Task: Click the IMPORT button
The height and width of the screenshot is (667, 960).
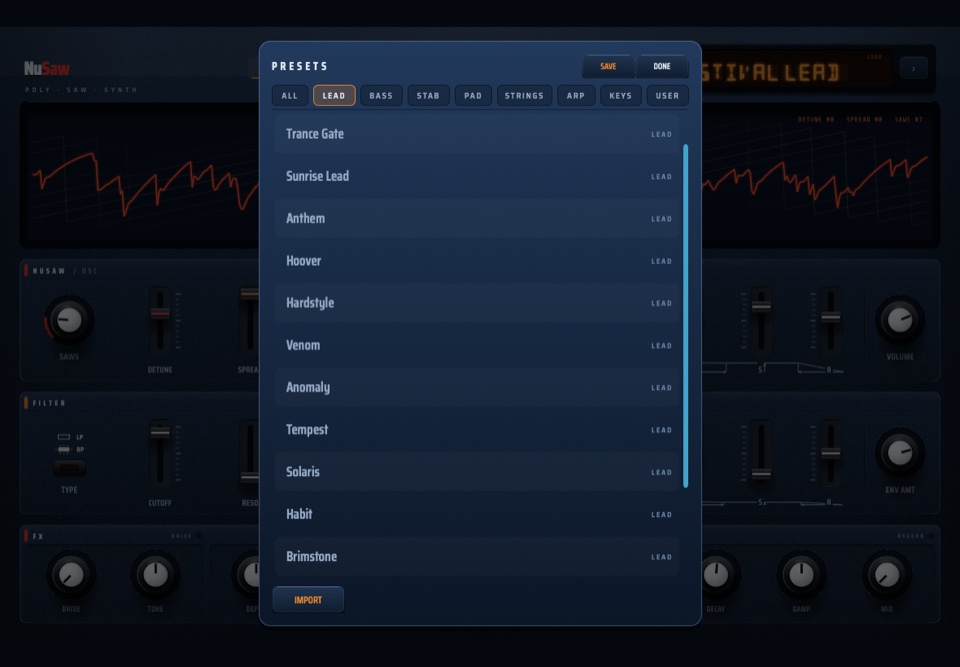Action: 308,600
